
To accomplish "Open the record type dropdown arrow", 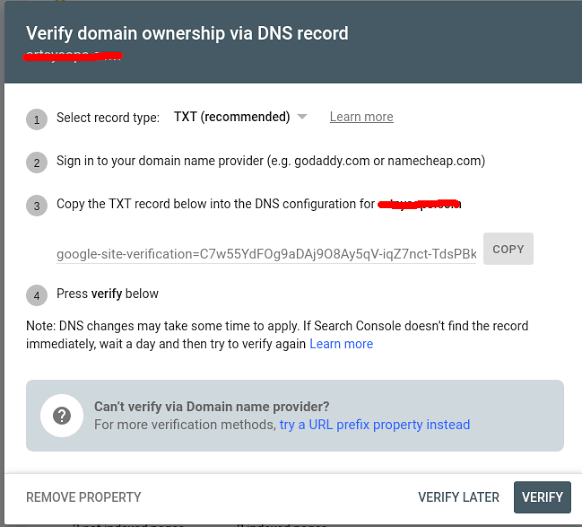I will tap(303, 117).
